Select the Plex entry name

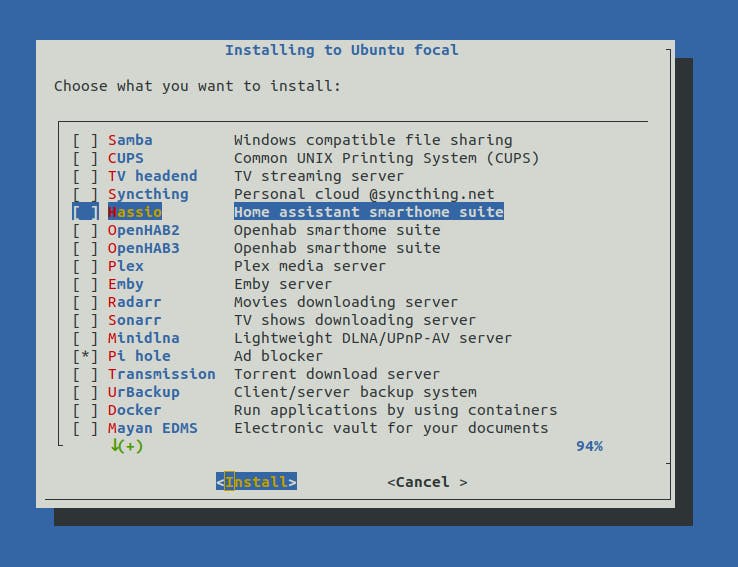tap(126, 266)
